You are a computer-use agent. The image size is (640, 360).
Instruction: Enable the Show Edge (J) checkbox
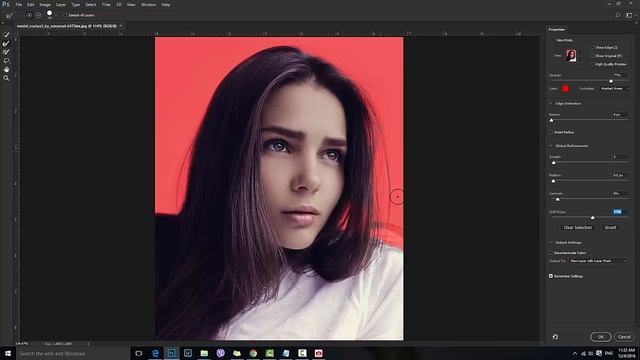click(592, 47)
